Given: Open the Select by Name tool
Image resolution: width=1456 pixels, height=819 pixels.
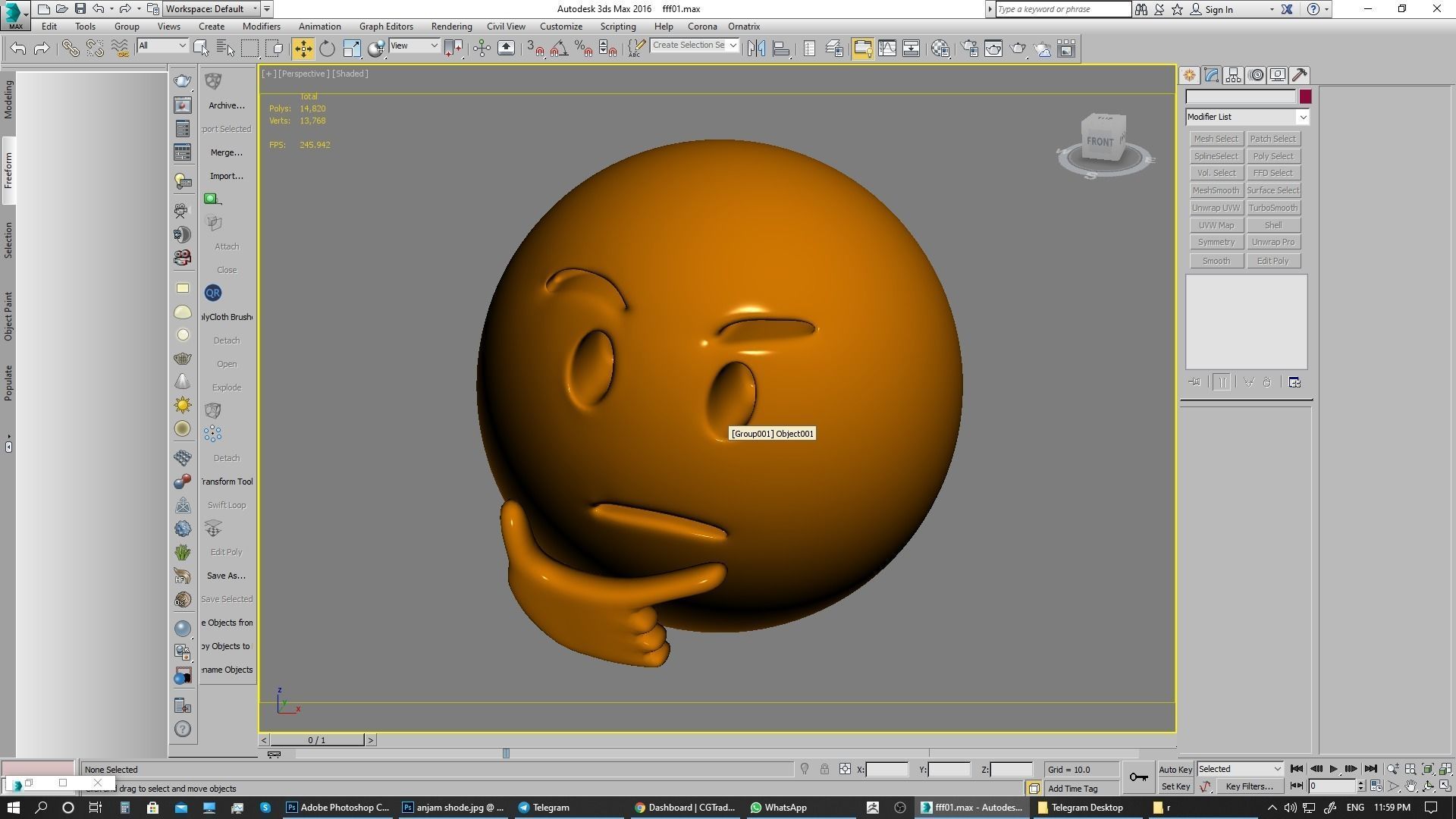Looking at the screenshot, I should (x=225, y=49).
